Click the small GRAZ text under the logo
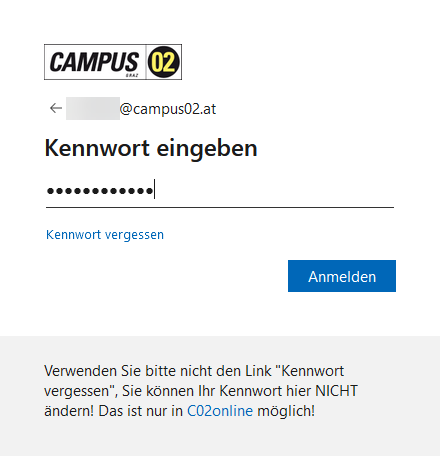Screen dimensions: 440x456 132,75
